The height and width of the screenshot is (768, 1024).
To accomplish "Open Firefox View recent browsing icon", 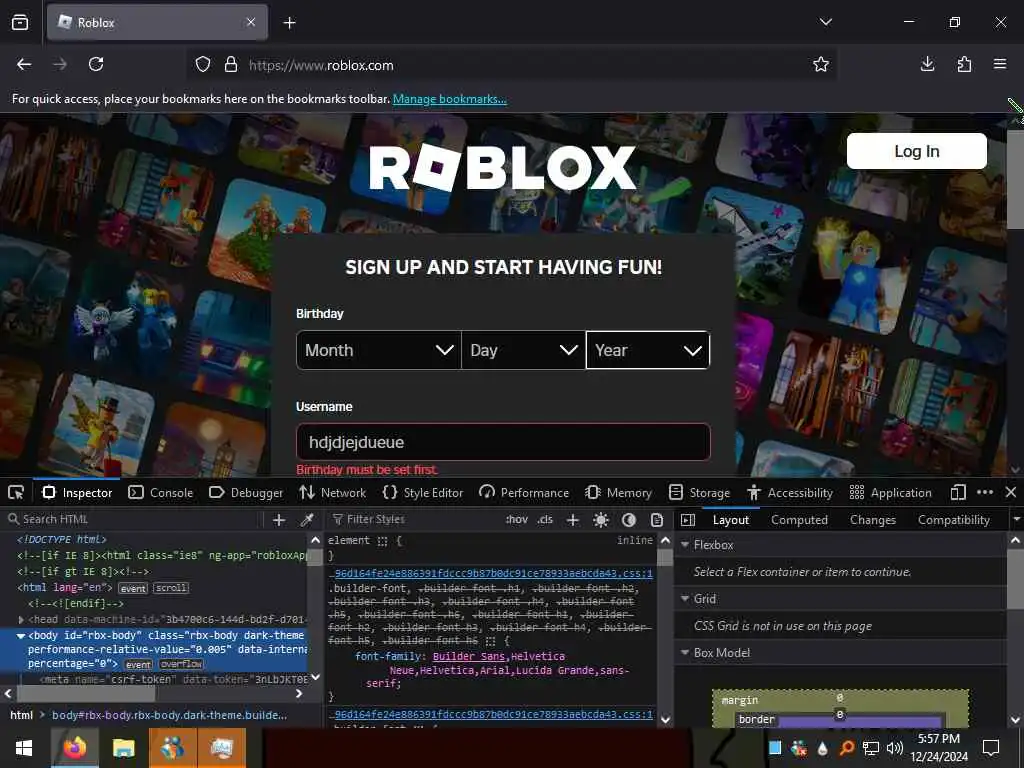I will [x=20, y=23].
